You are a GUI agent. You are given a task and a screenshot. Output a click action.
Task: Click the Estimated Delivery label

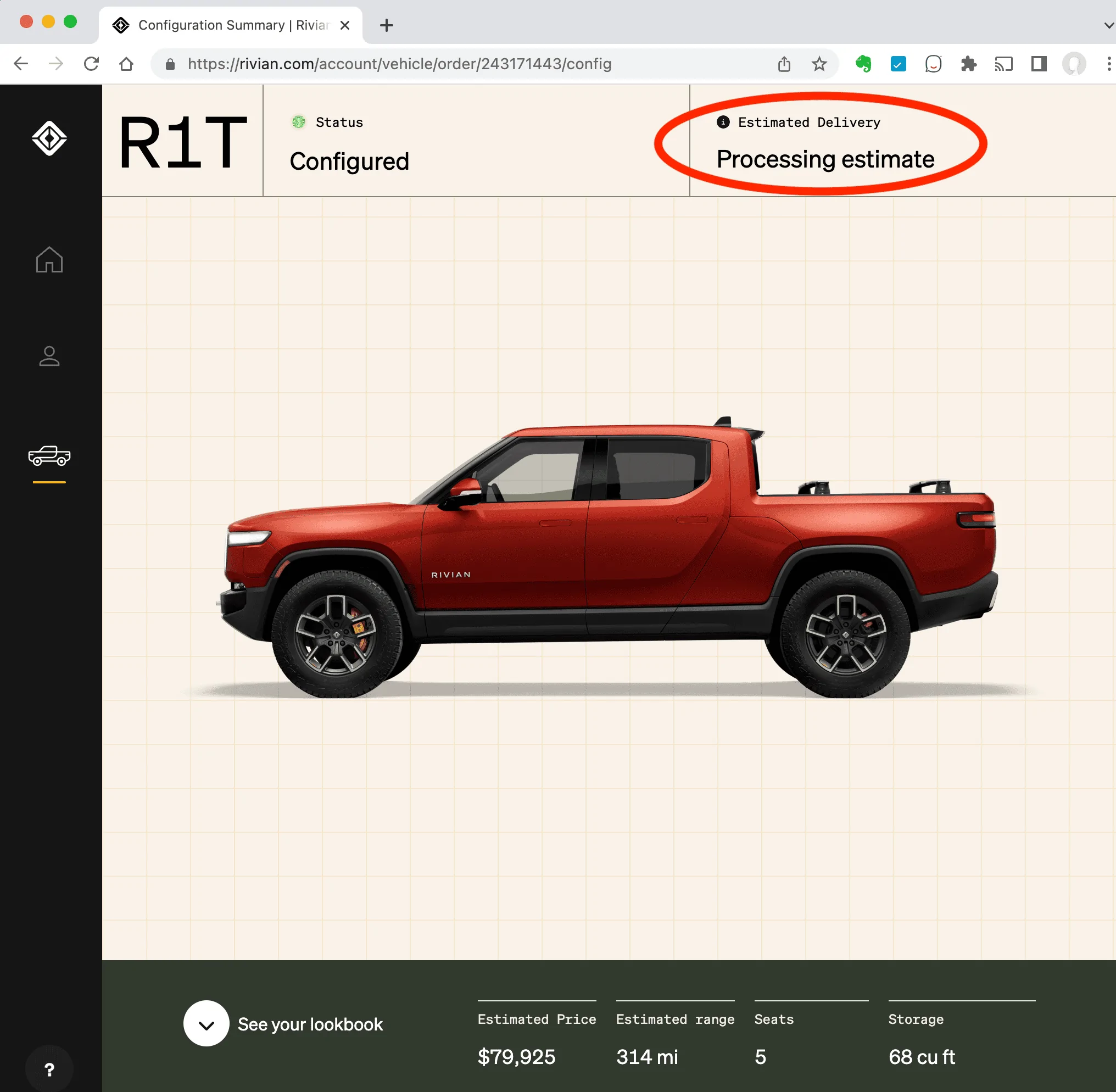808,122
